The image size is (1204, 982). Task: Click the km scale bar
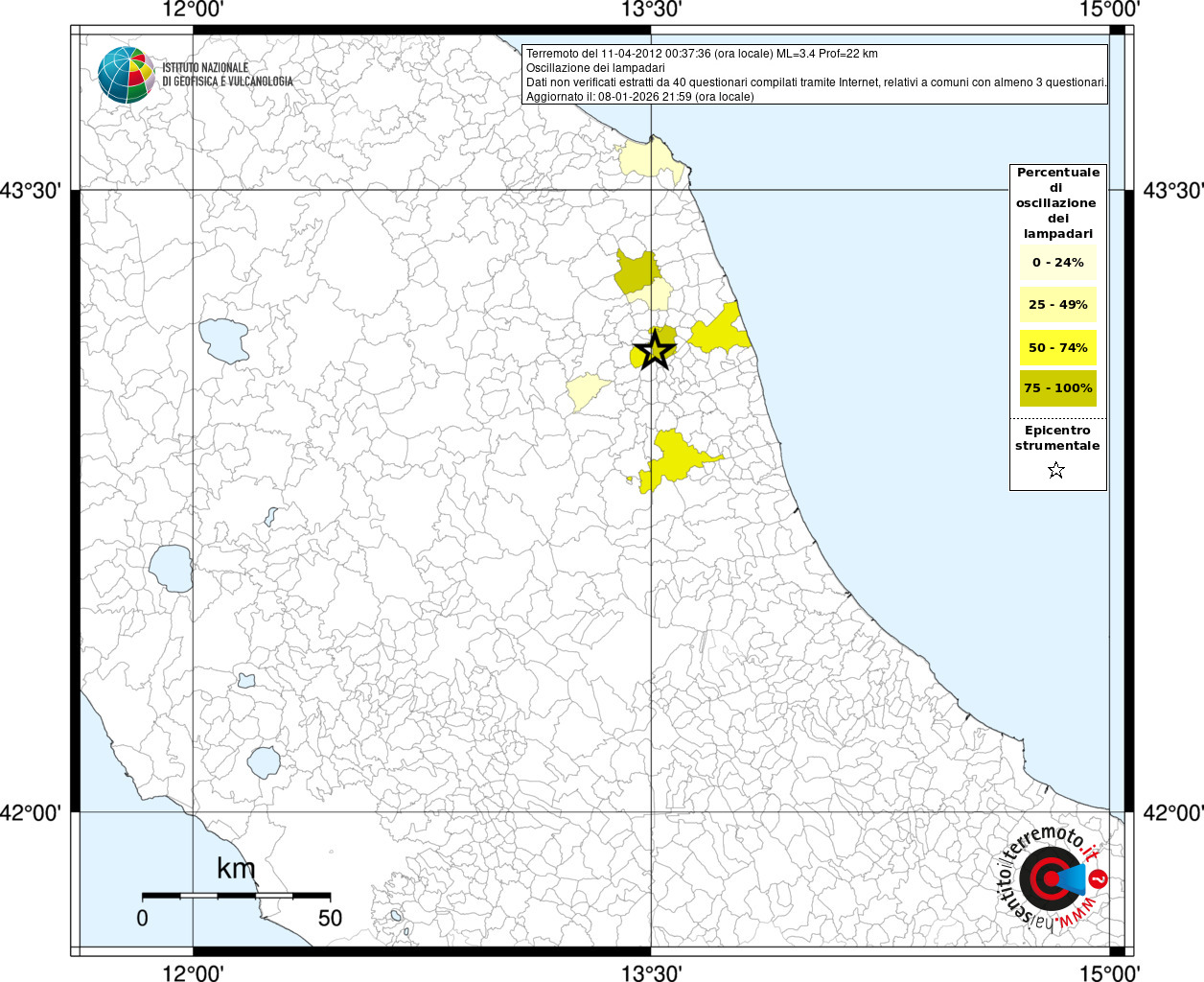236,895
